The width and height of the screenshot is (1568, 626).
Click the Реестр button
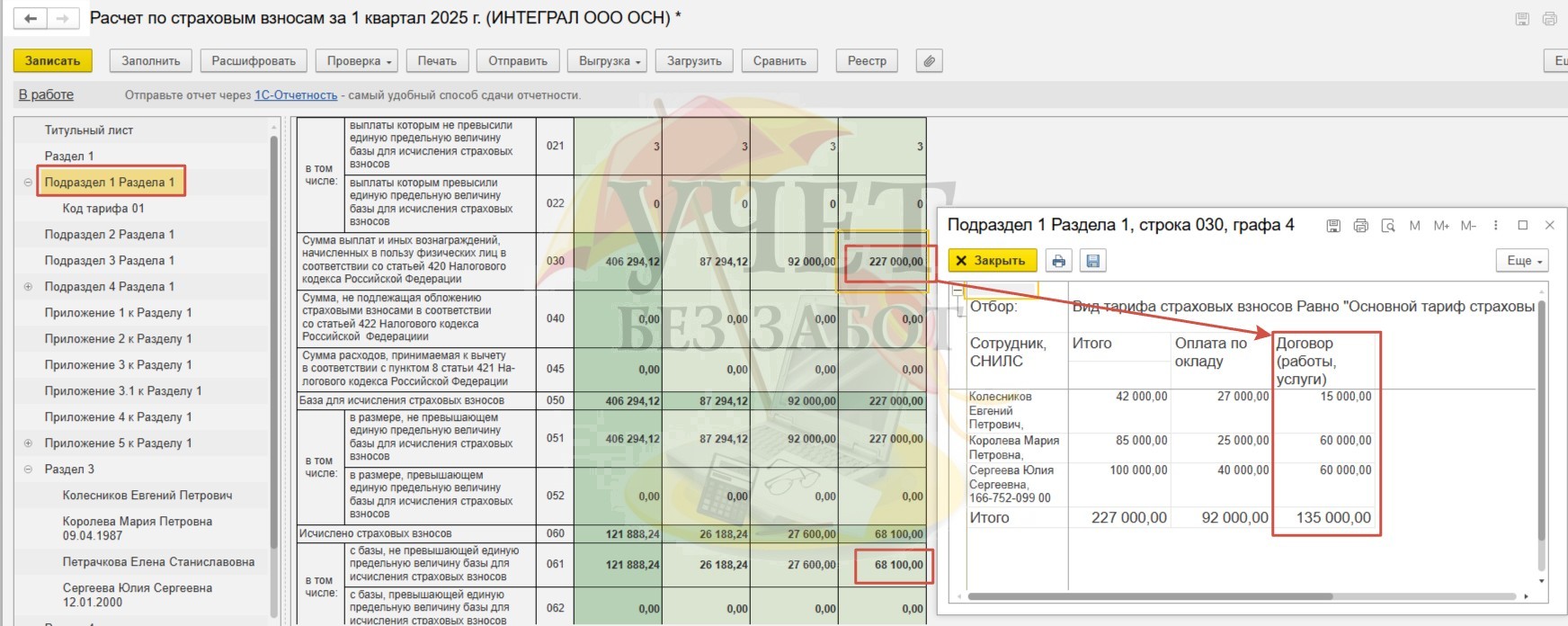pyautogui.click(x=867, y=61)
